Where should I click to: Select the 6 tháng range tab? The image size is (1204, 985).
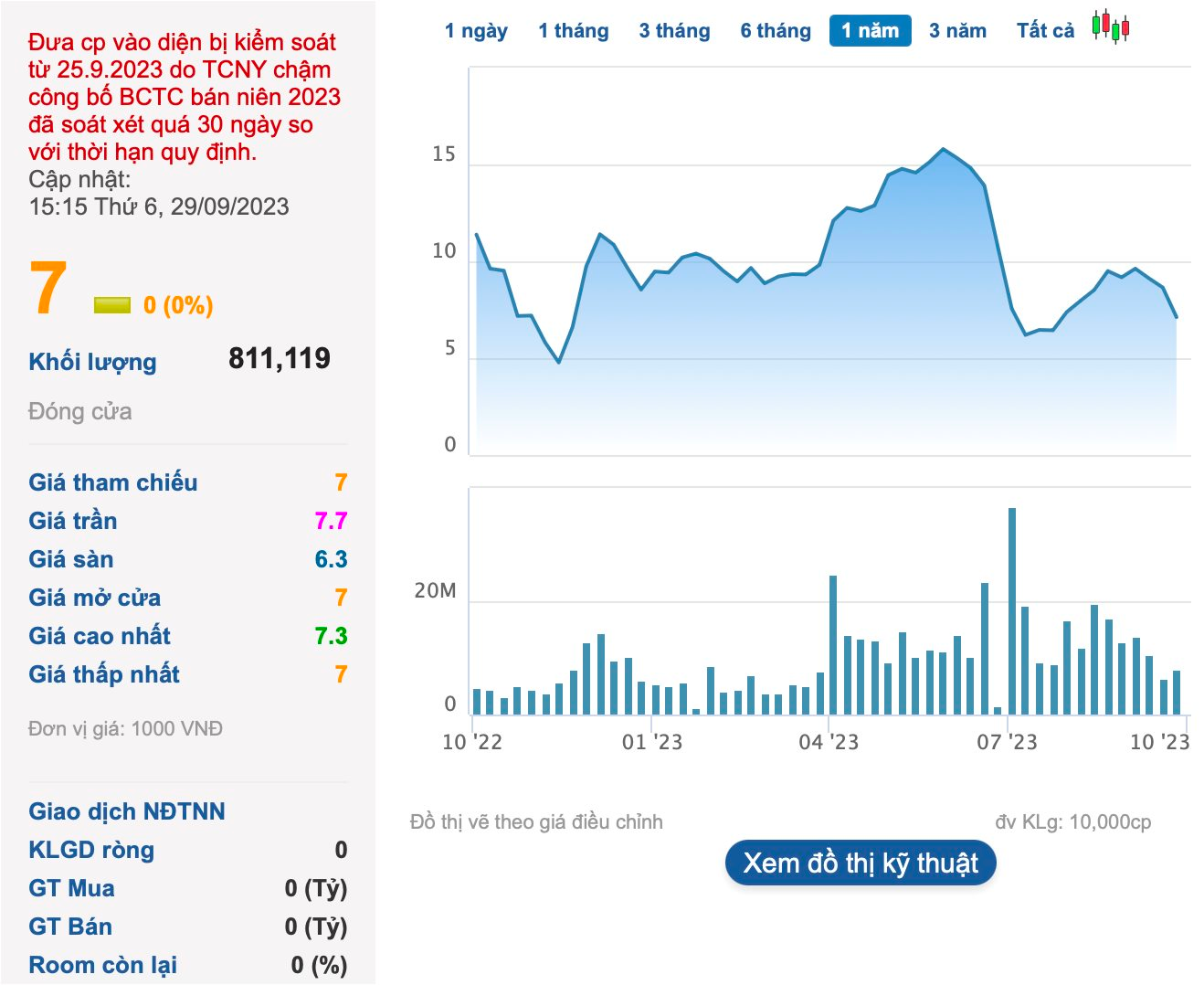pos(776,31)
